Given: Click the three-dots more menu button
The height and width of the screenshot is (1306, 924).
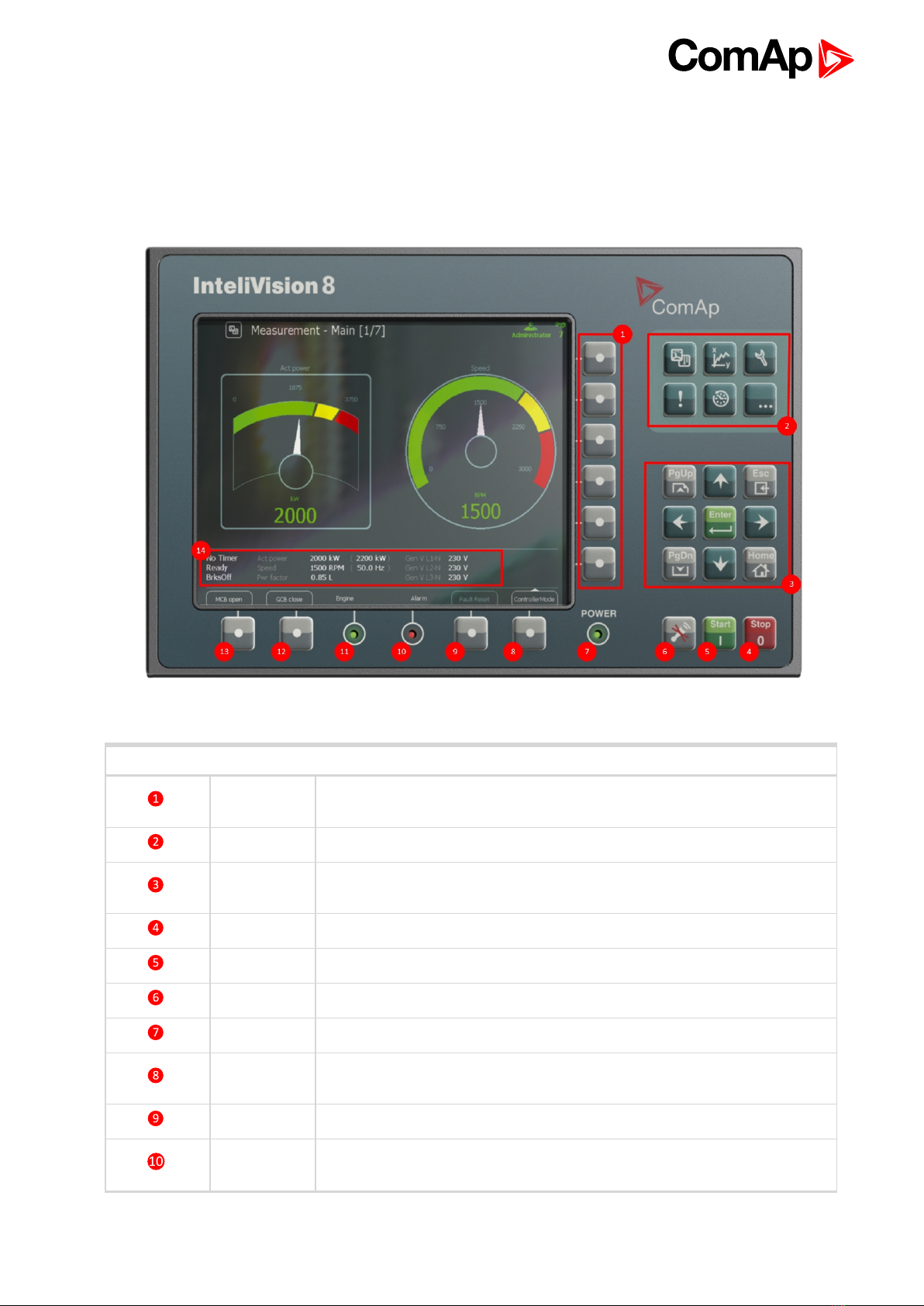Looking at the screenshot, I should point(760,400).
